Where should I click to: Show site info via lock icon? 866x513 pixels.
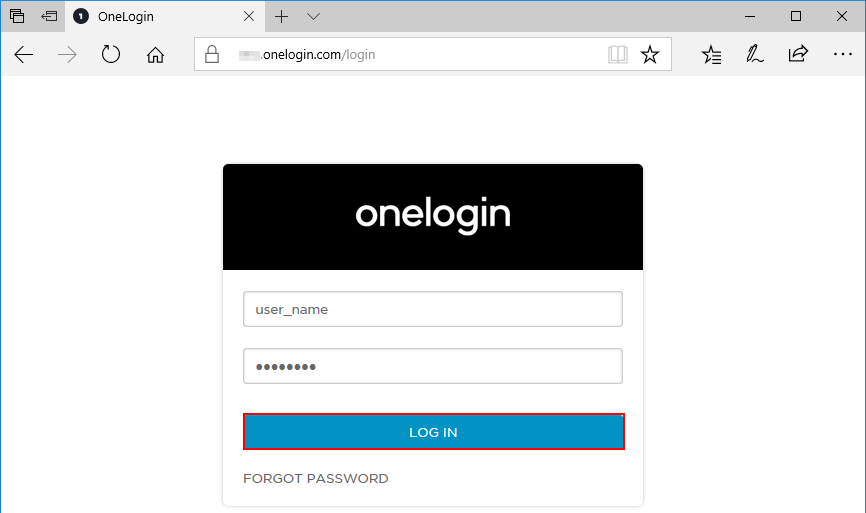pyautogui.click(x=211, y=55)
